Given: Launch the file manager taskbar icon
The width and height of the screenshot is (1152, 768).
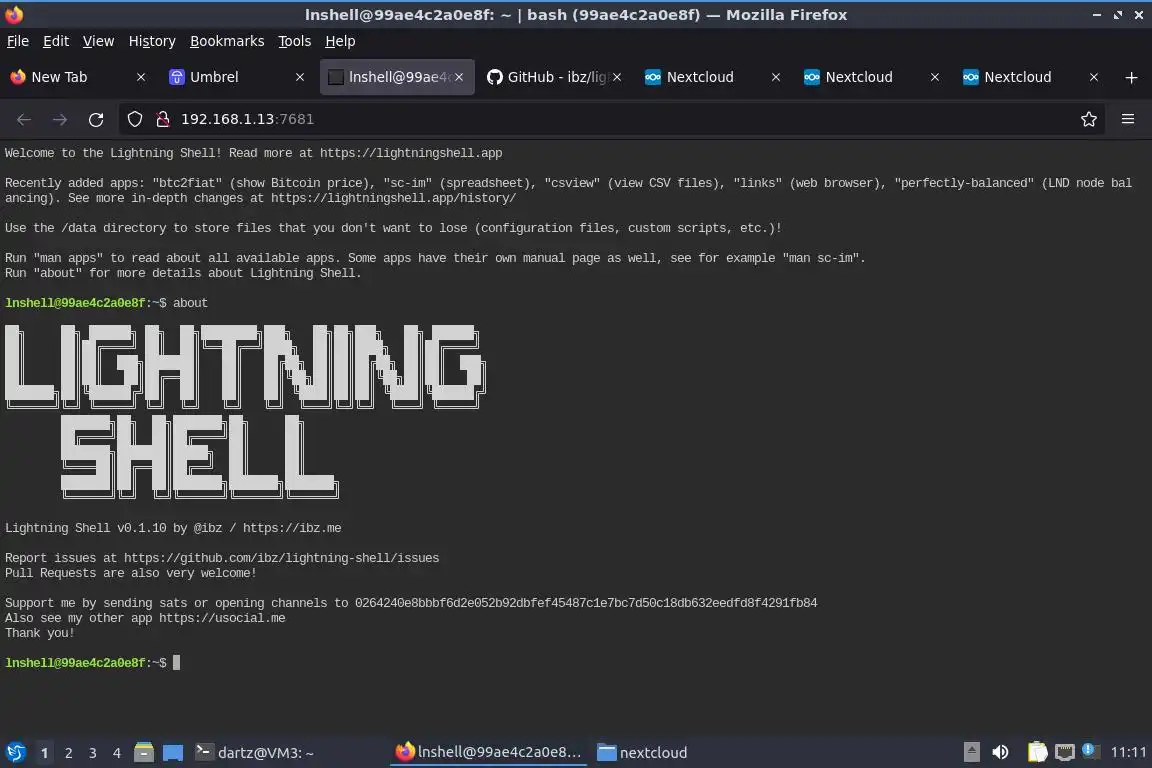Looking at the screenshot, I should [x=144, y=753].
